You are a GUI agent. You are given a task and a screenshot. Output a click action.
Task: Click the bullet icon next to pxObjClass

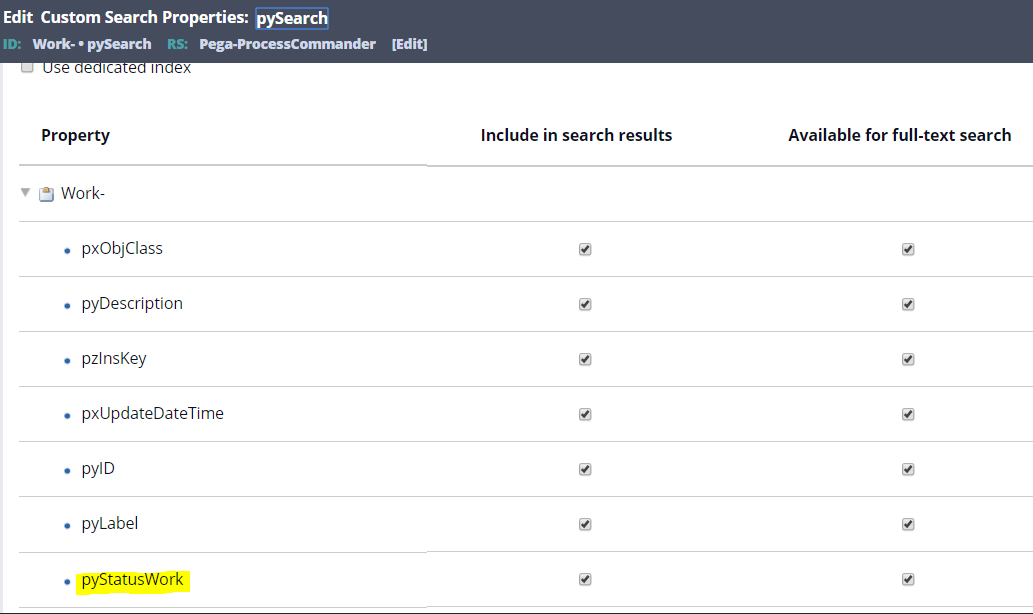point(66,248)
